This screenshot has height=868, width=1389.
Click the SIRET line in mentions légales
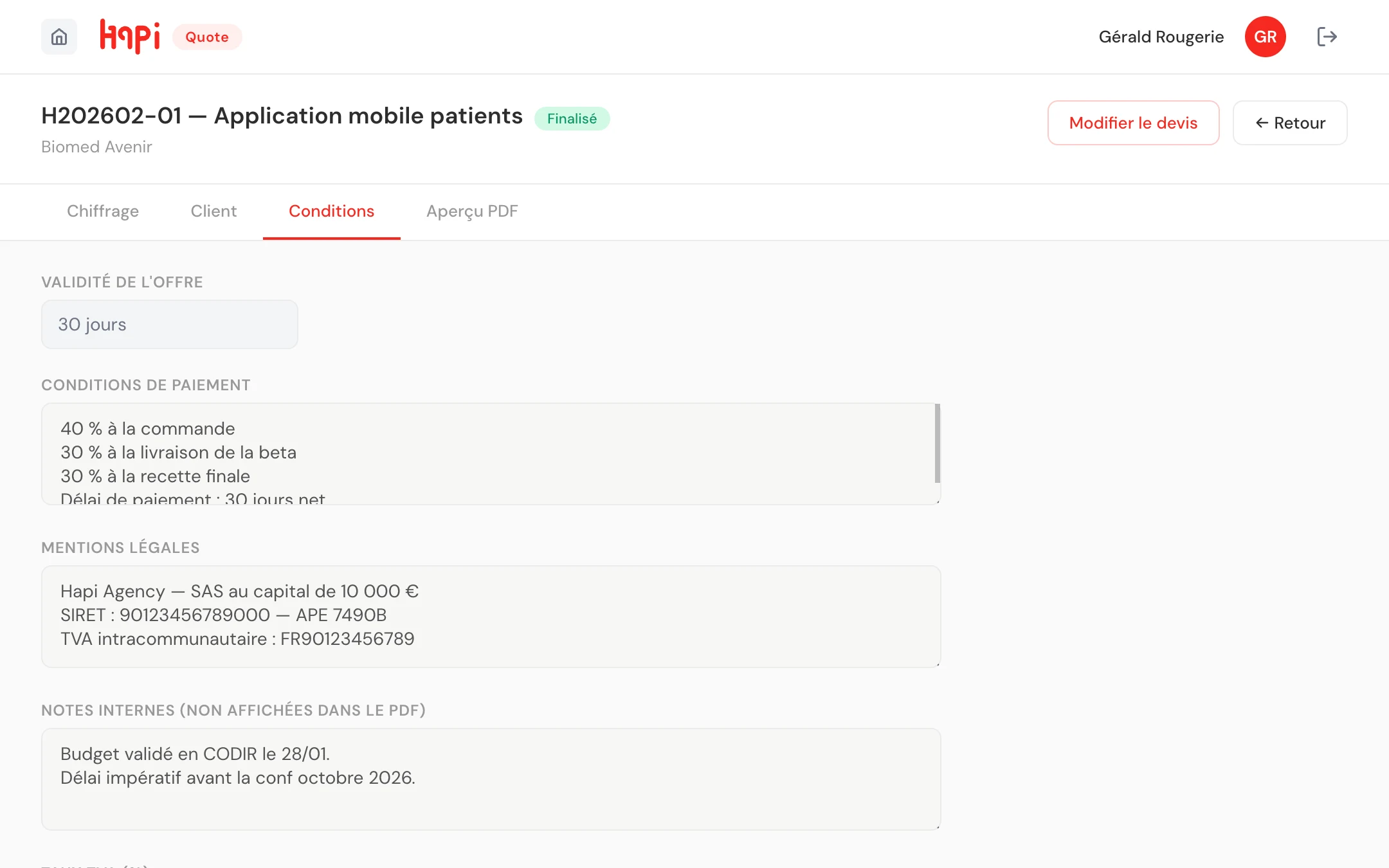[x=223, y=615]
